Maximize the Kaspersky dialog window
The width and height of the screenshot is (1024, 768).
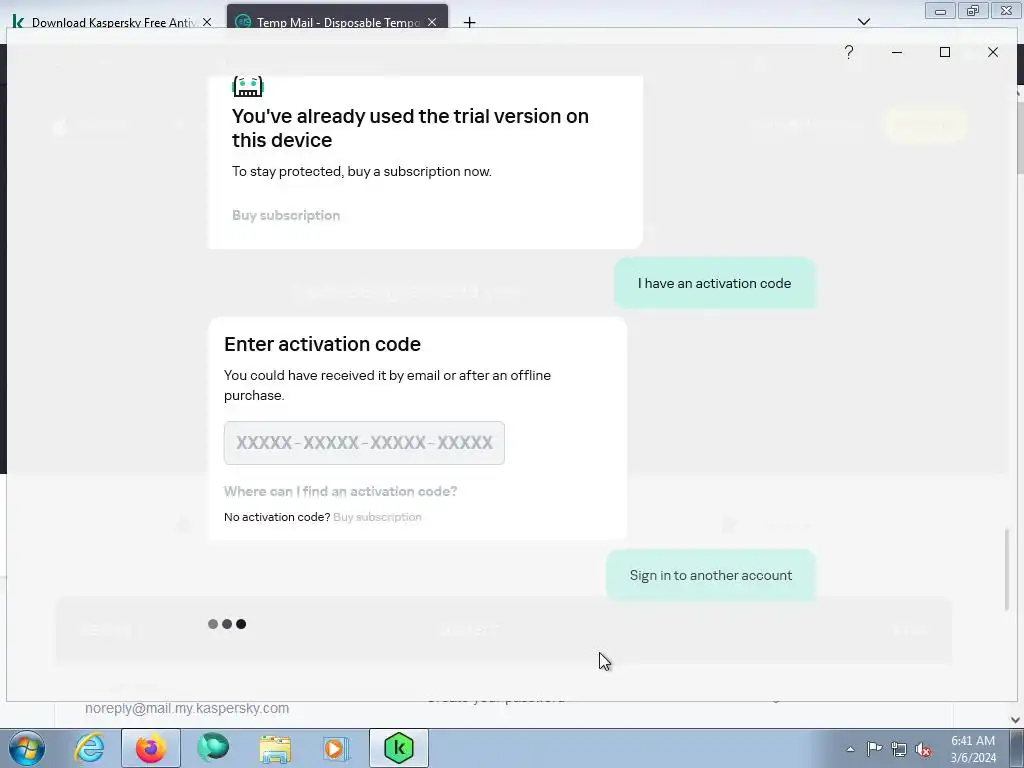pyautogui.click(x=944, y=52)
